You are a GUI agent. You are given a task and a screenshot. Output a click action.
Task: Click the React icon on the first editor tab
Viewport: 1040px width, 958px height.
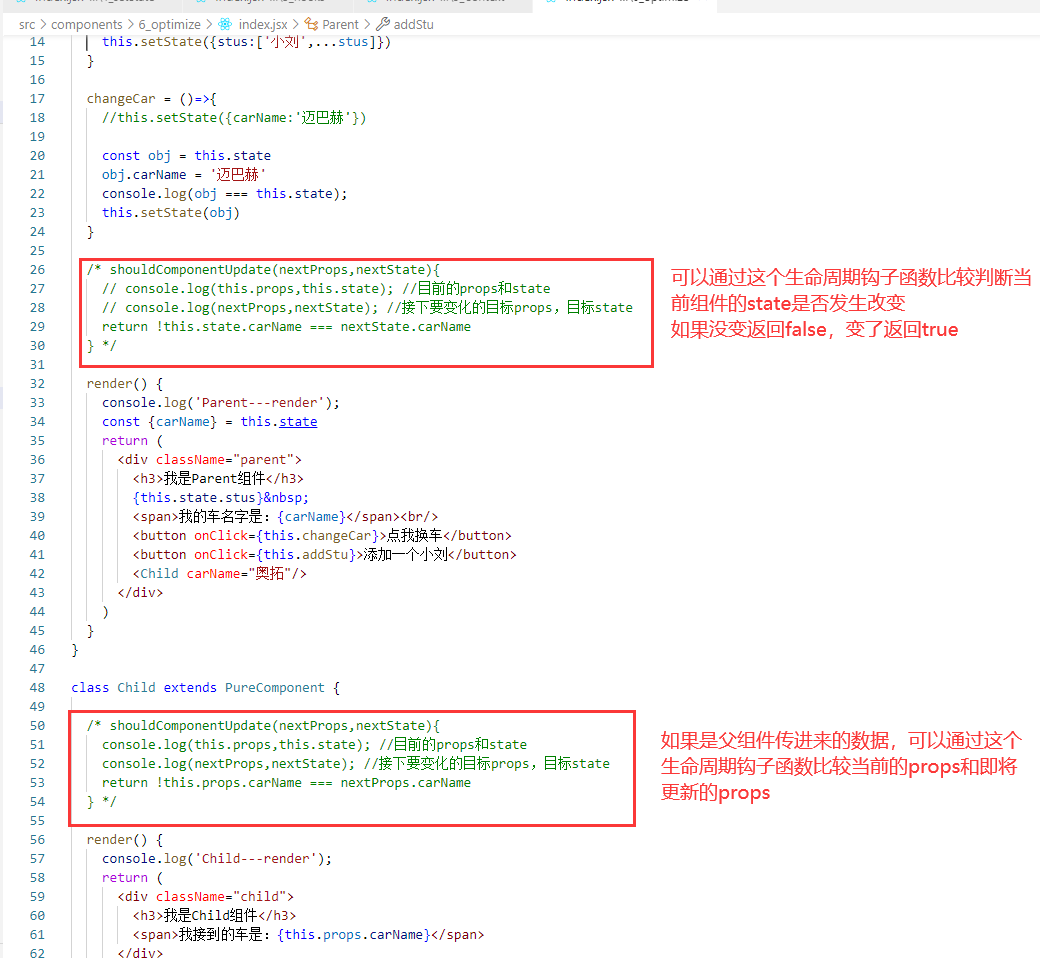[x=18, y=3]
